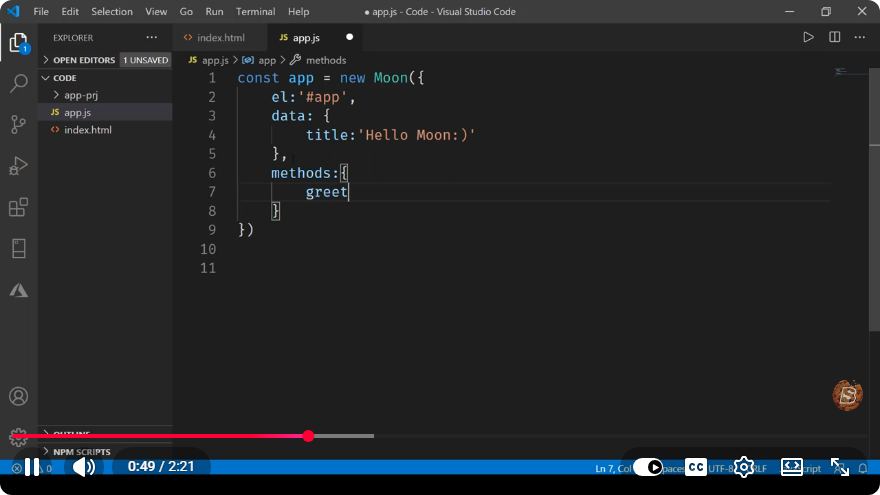Split the editor to the right
This screenshot has height=495, width=880.
[835, 38]
